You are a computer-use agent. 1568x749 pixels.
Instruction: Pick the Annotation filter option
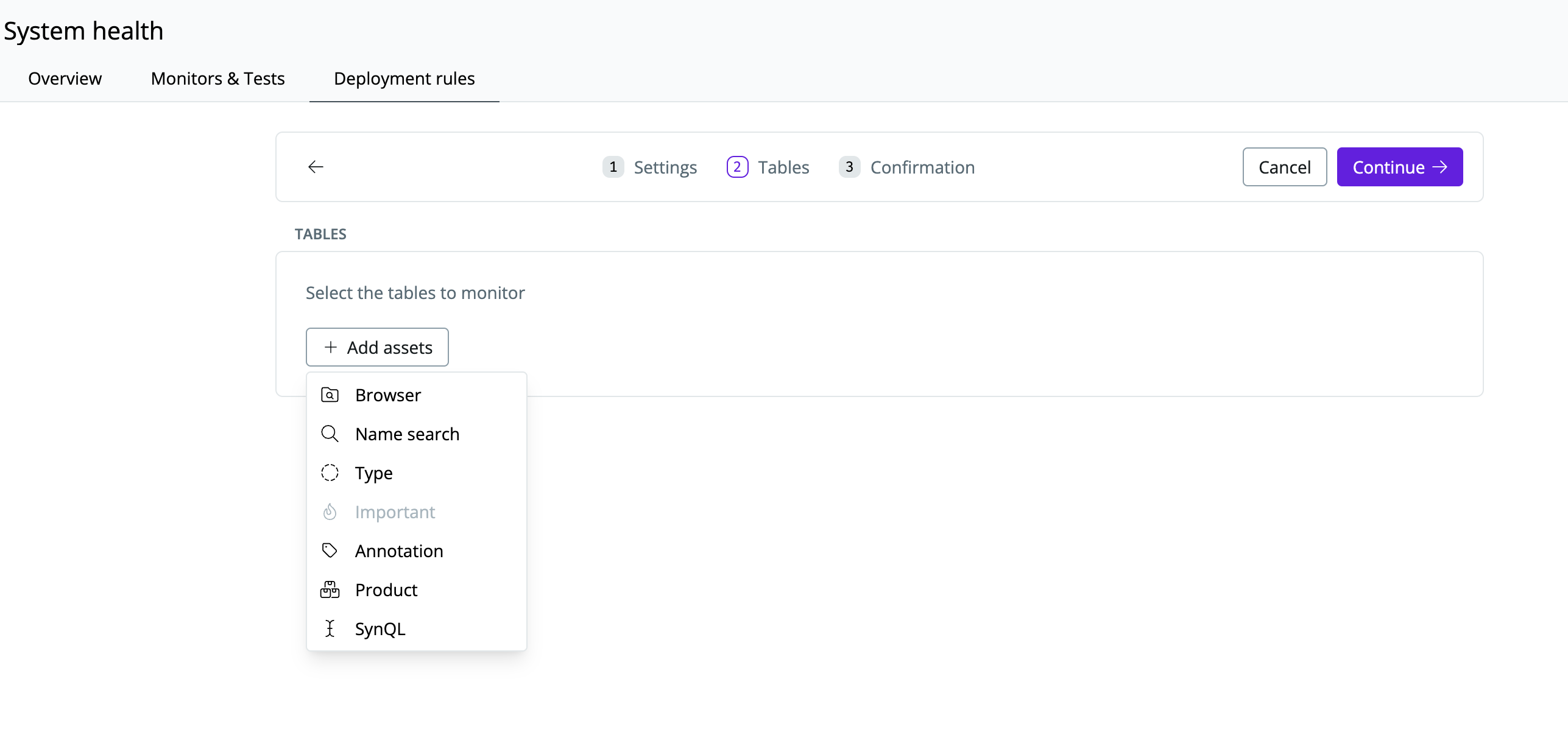pyautogui.click(x=399, y=551)
